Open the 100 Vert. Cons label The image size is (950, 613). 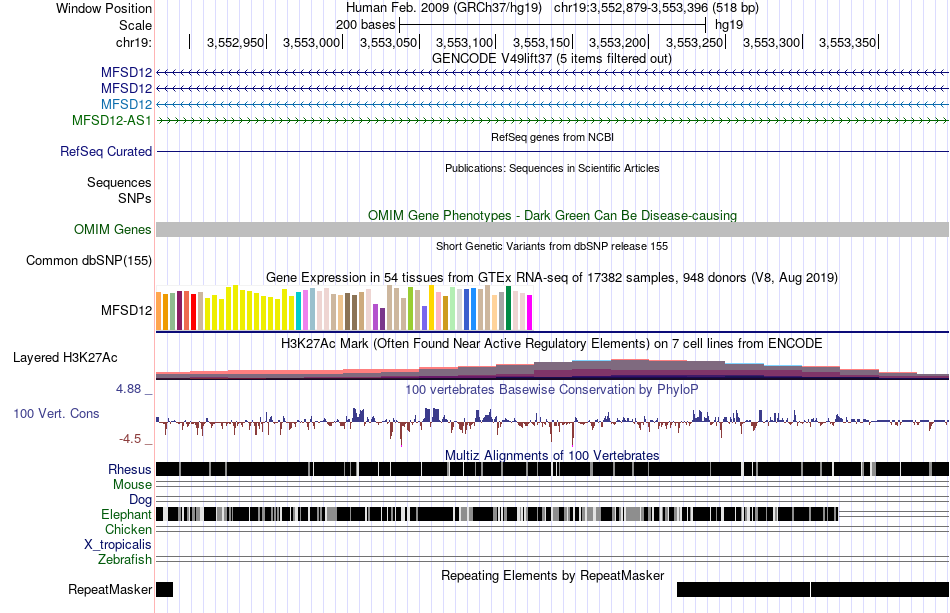56,414
